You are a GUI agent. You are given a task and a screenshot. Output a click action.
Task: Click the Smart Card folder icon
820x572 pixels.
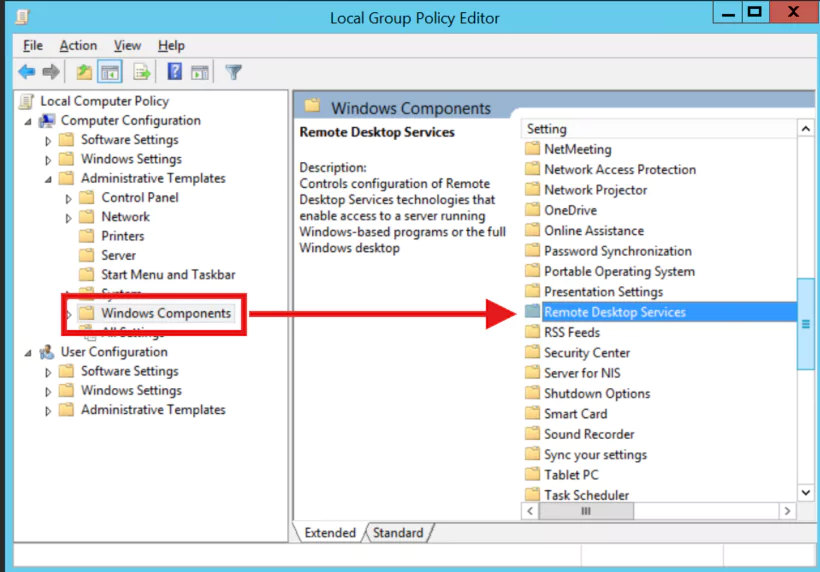pos(532,414)
